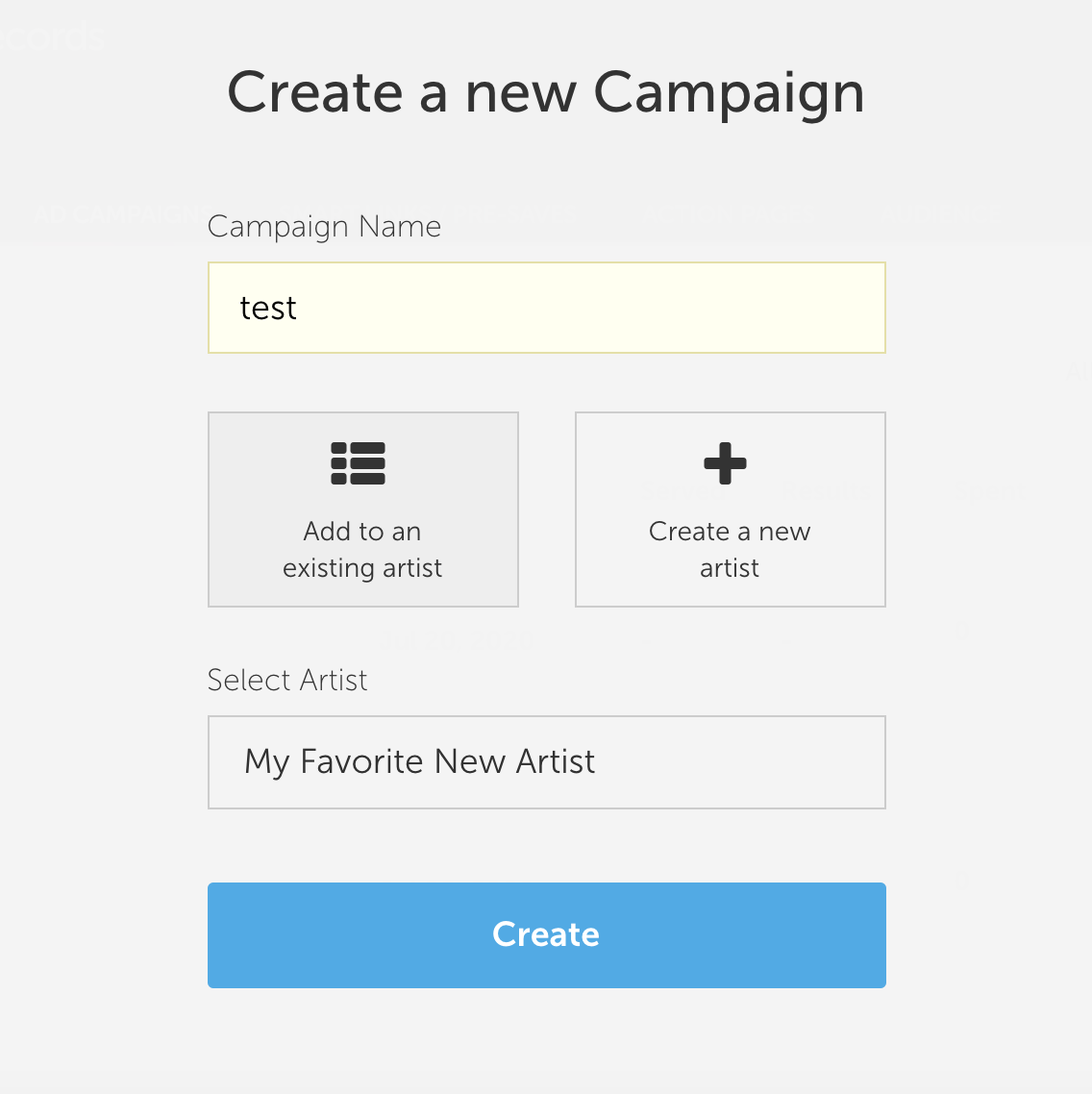Image resolution: width=1092 pixels, height=1094 pixels.
Task: Click the blue Create button
Action: coord(546,935)
